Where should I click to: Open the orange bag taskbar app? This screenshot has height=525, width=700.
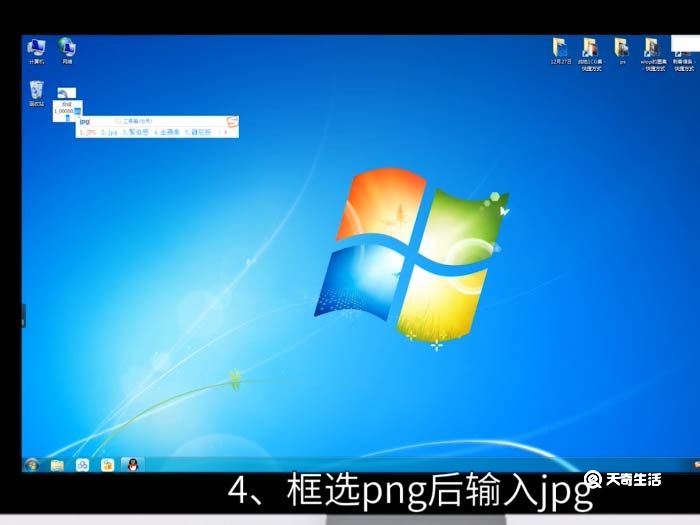107,465
